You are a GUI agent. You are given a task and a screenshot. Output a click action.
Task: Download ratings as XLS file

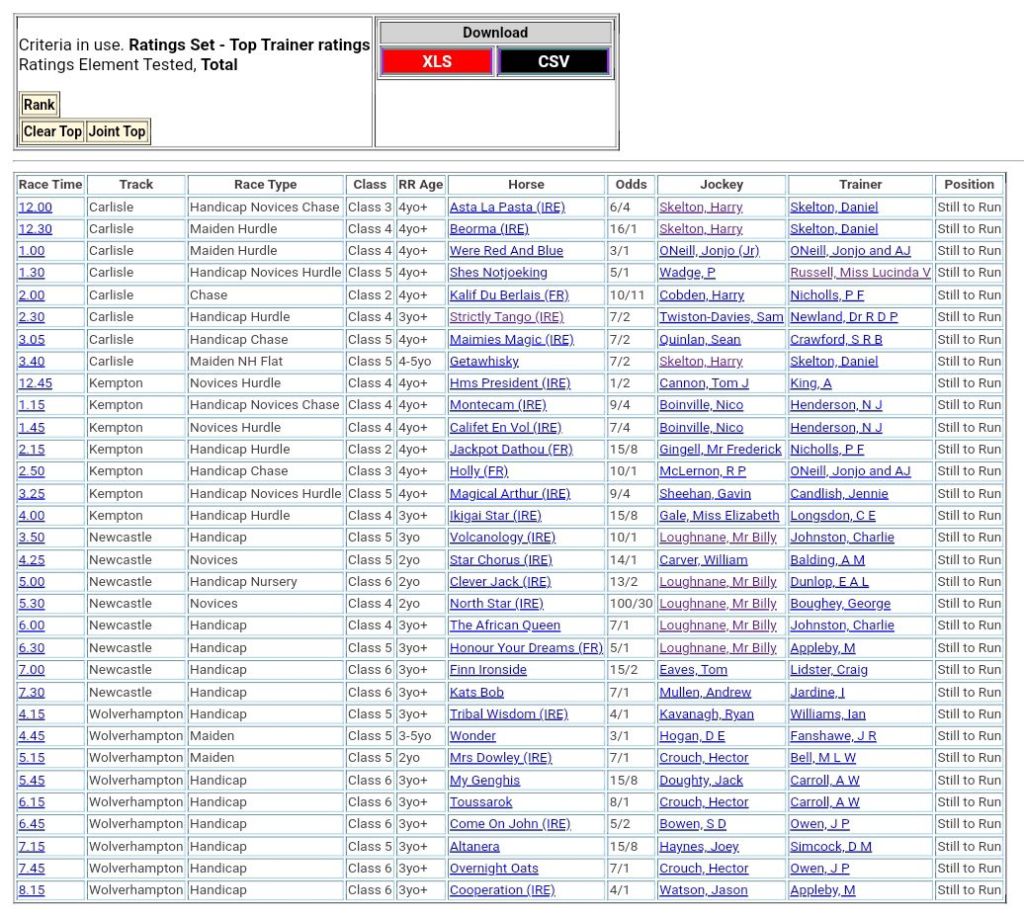[436, 62]
